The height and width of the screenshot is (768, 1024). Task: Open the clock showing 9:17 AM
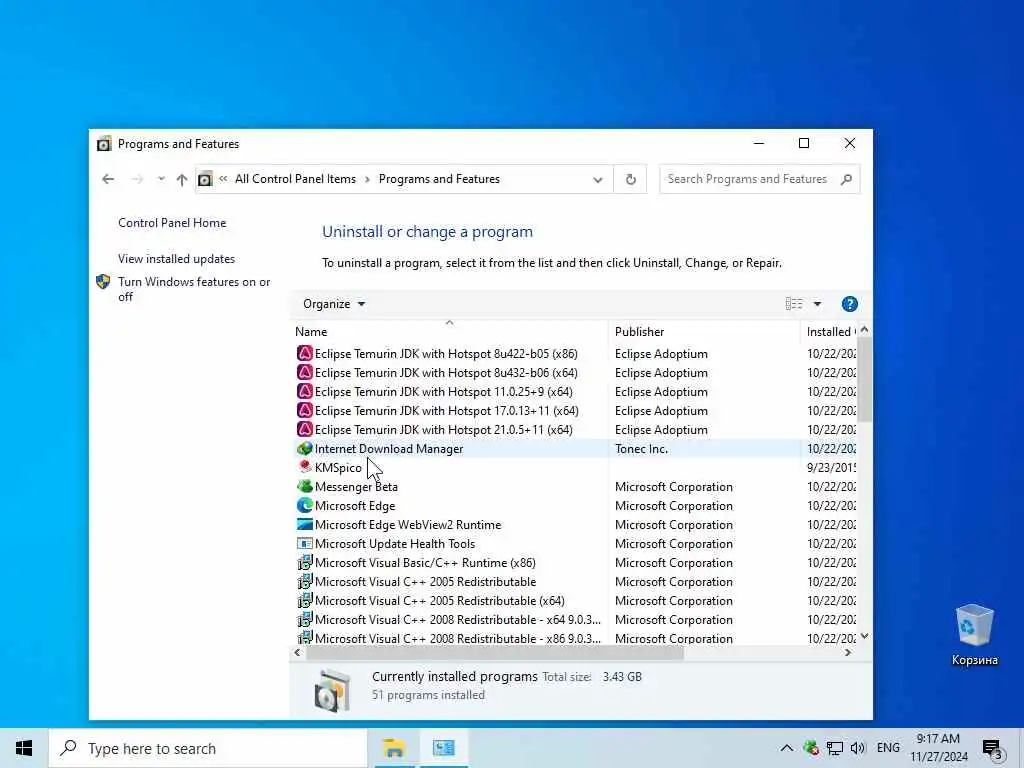[x=938, y=748]
